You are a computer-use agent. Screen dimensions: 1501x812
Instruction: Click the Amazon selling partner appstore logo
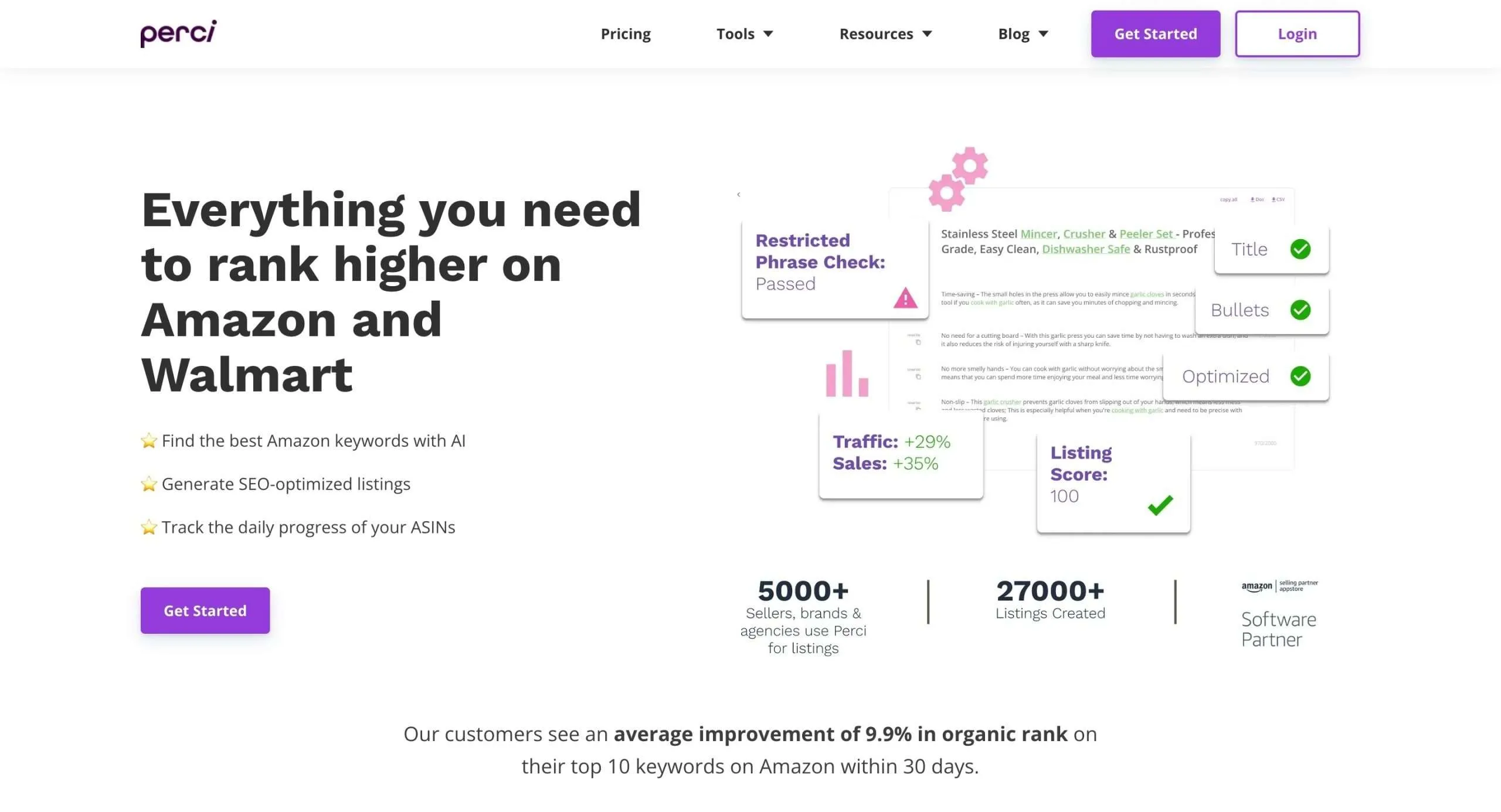(1279, 586)
